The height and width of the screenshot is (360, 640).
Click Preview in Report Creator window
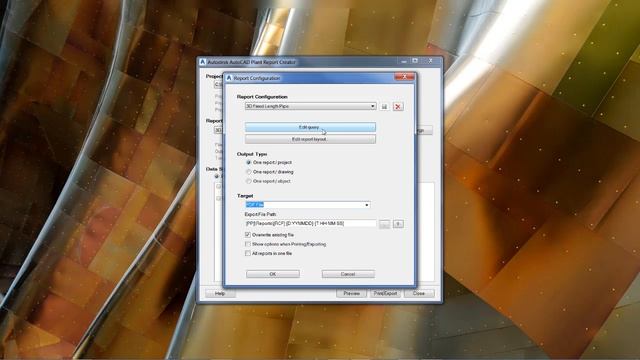[351, 293]
